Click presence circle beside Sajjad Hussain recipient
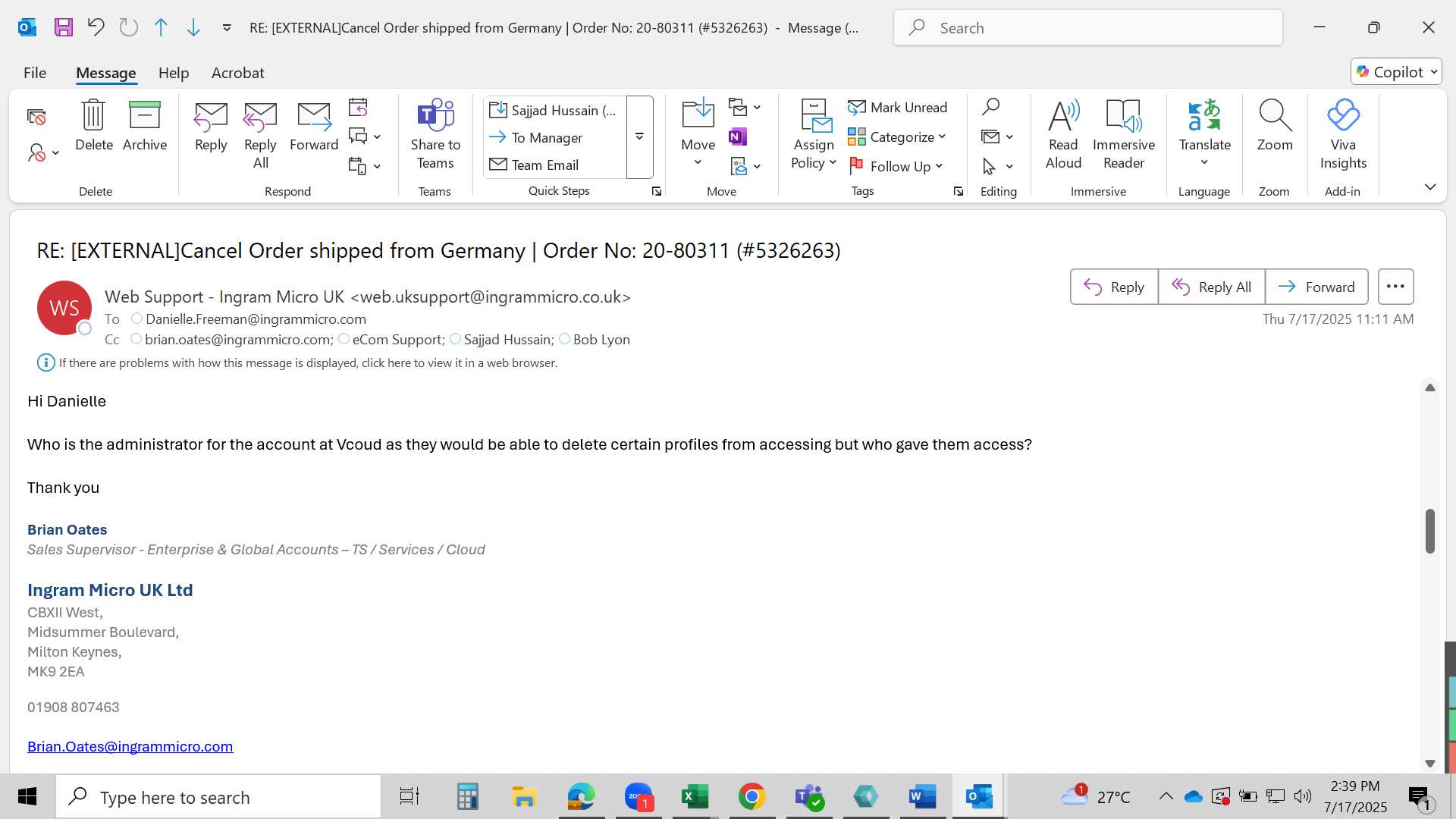Viewport: 1456px width, 819px height. [455, 339]
